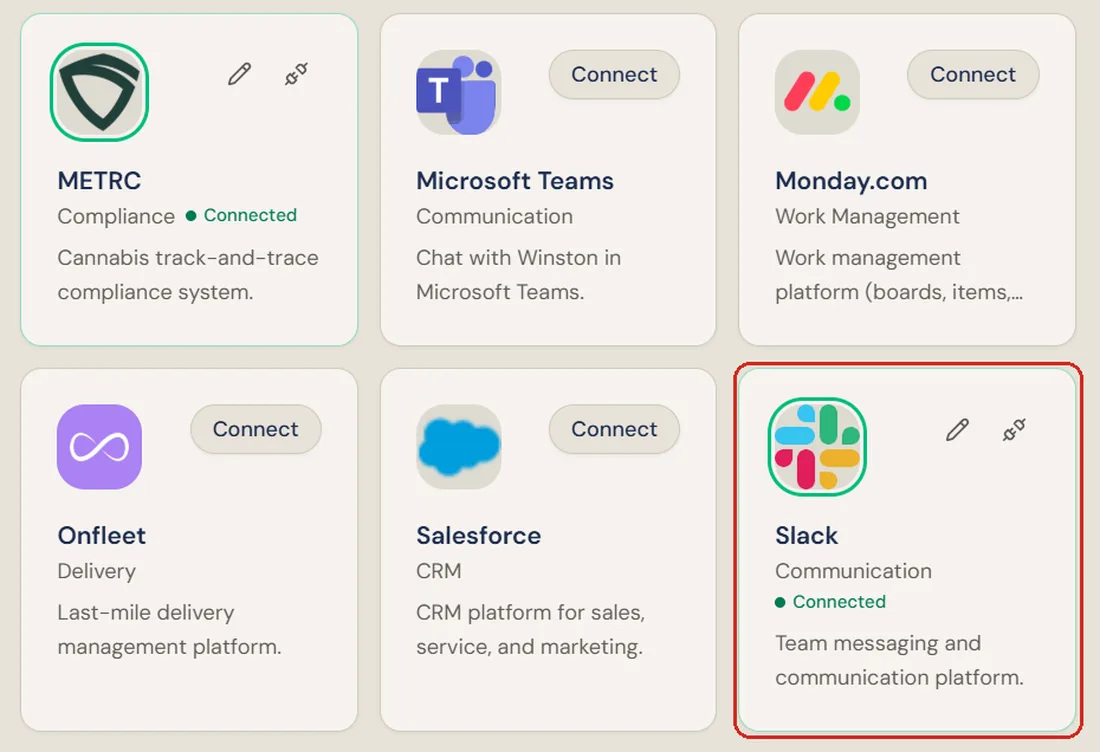Disconnect METRC using the plug icon
This screenshot has height=752, width=1100.
click(x=296, y=74)
